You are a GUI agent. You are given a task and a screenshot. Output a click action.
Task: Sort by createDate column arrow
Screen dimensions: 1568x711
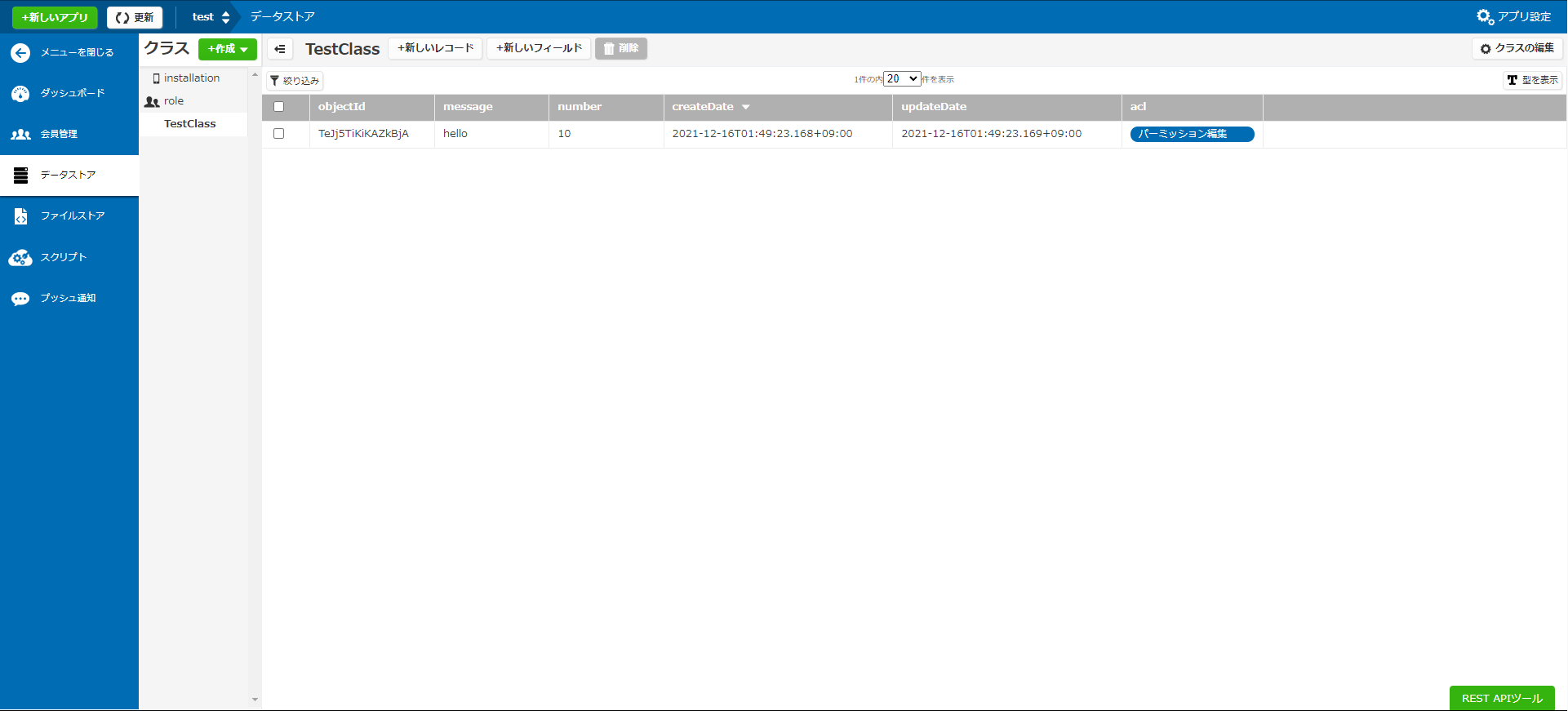click(x=746, y=108)
